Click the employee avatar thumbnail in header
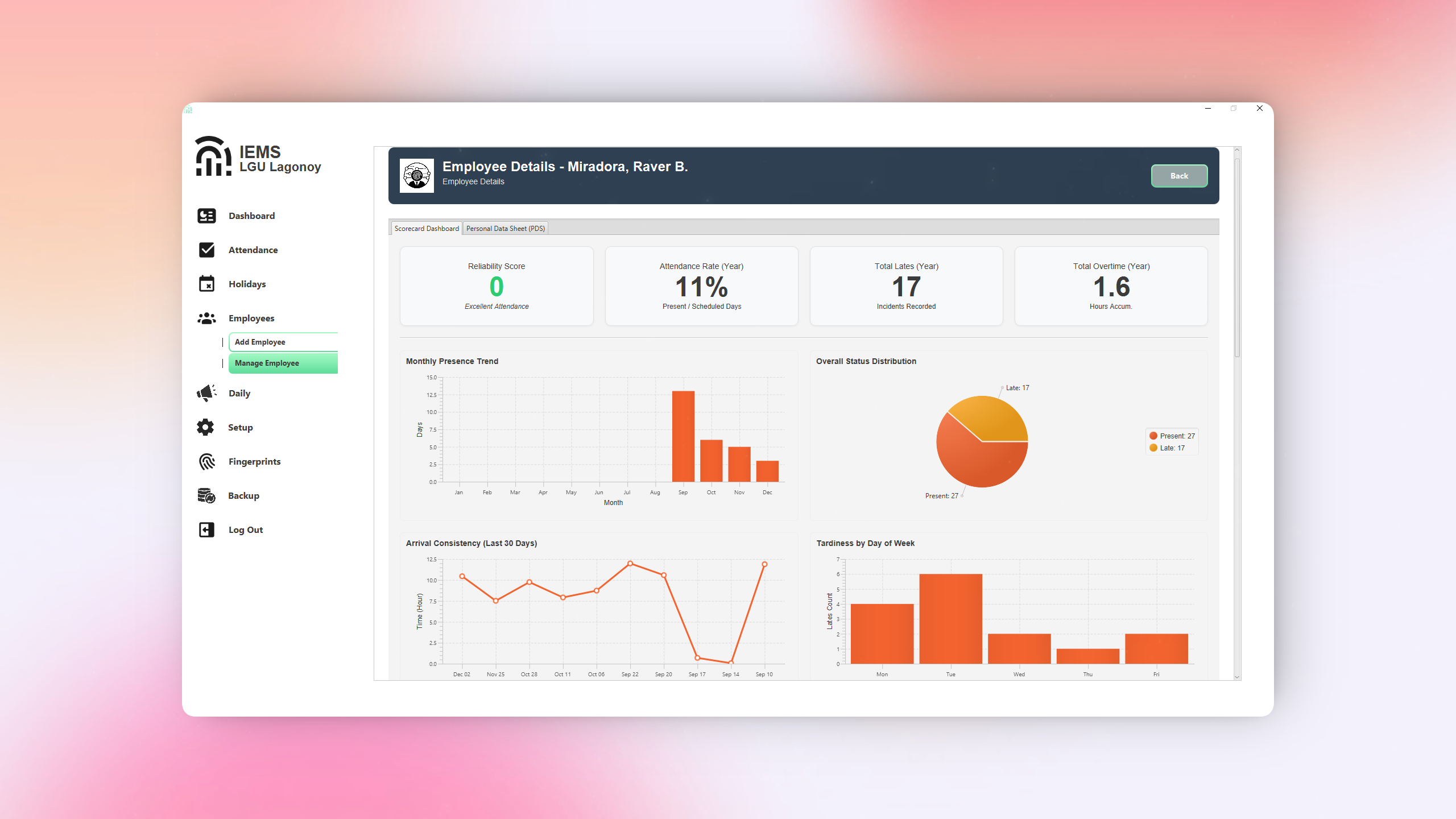1456x819 pixels. click(x=417, y=176)
